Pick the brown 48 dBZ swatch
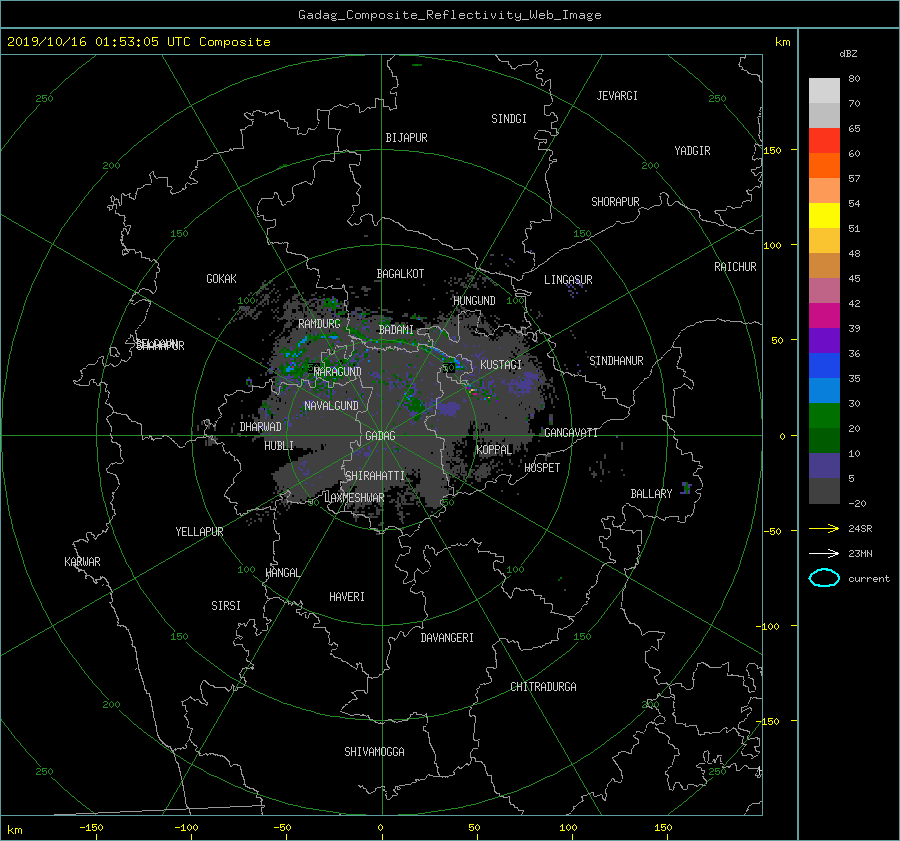 [824, 265]
